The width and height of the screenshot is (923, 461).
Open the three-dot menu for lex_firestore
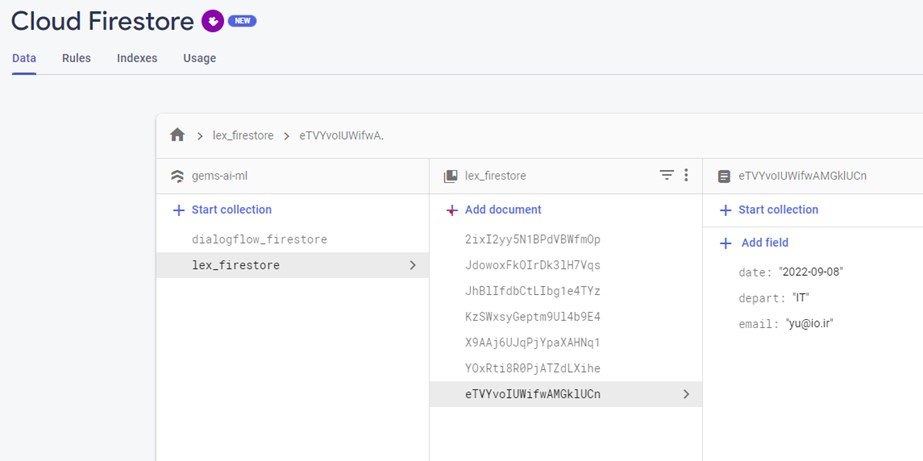click(x=686, y=175)
